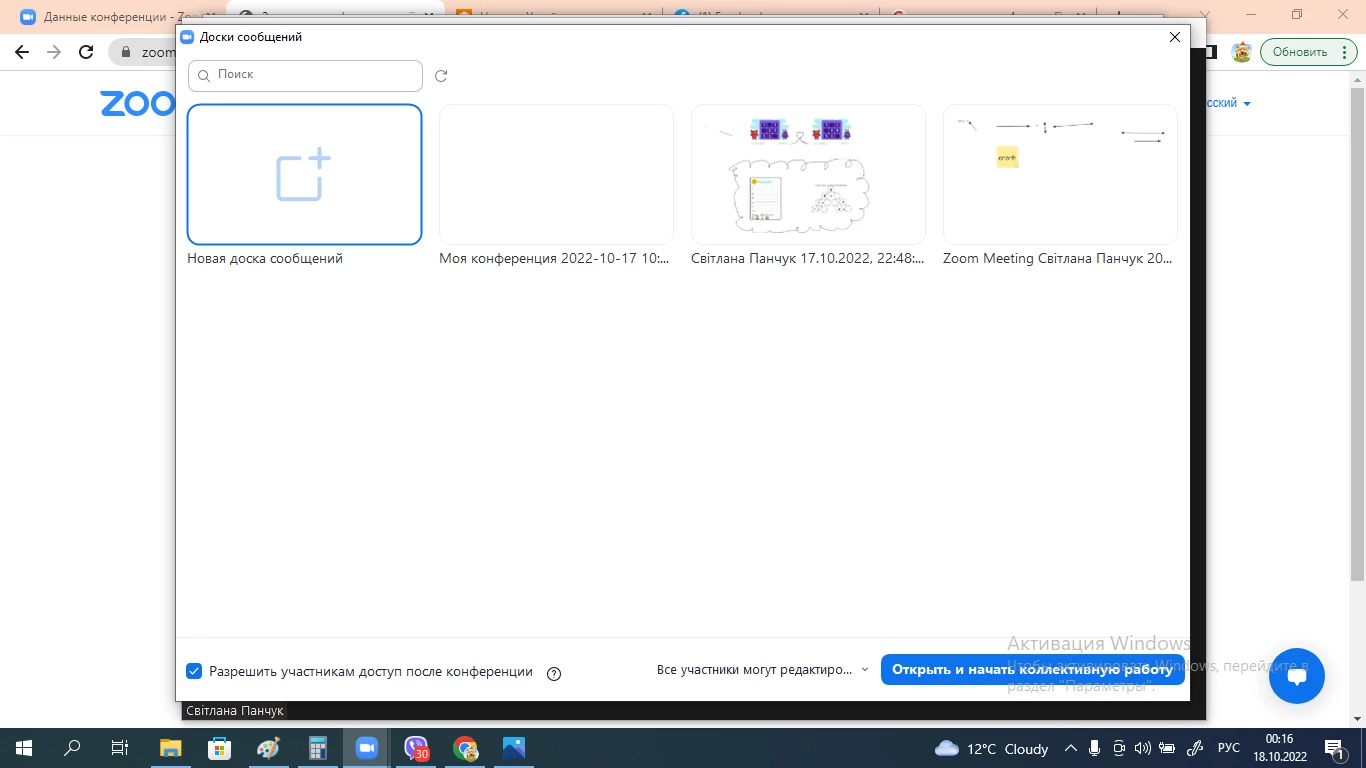
Task: Show hidden tray icons chevron
Action: pyautogui.click(x=1071, y=748)
